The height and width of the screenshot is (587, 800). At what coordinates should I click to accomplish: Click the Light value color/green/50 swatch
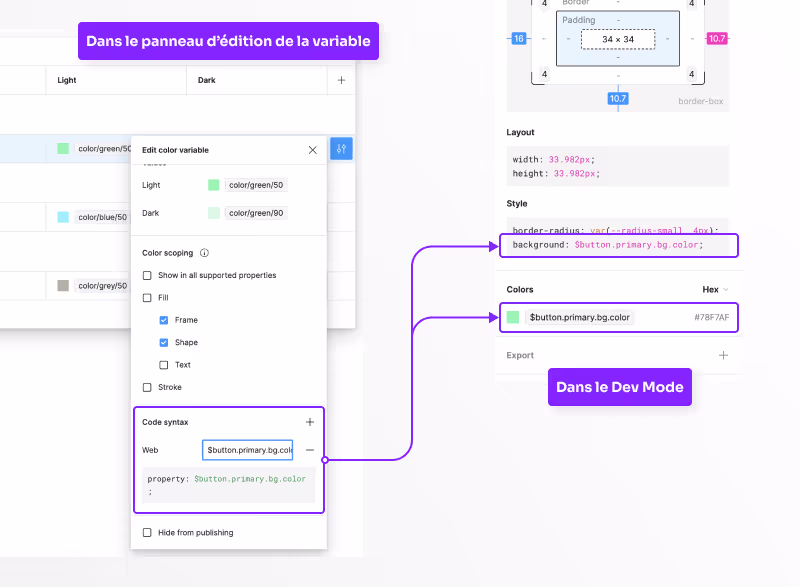[x=214, y=185]
